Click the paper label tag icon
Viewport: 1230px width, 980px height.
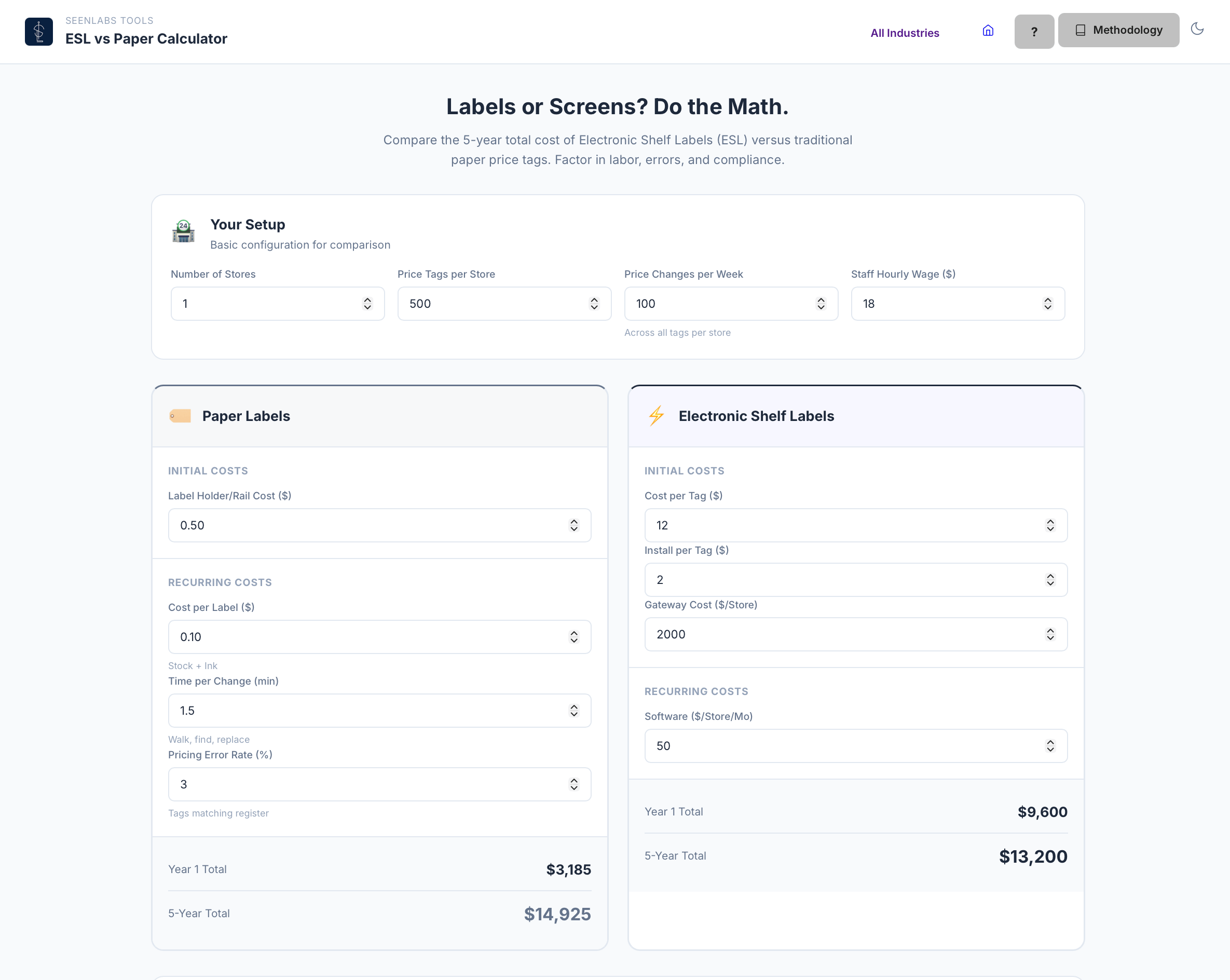point(180,416)
